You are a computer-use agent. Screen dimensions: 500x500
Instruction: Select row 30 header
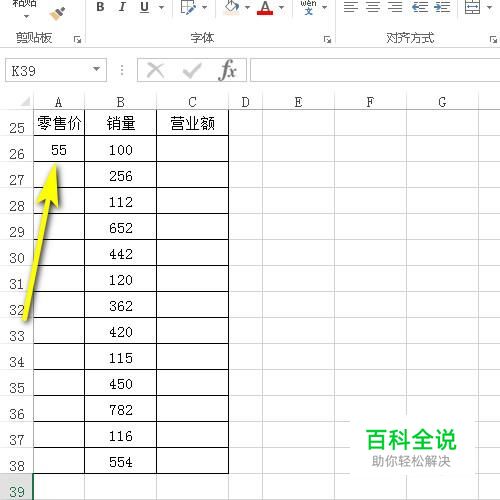pyautogui.click(x=17, y=253)
